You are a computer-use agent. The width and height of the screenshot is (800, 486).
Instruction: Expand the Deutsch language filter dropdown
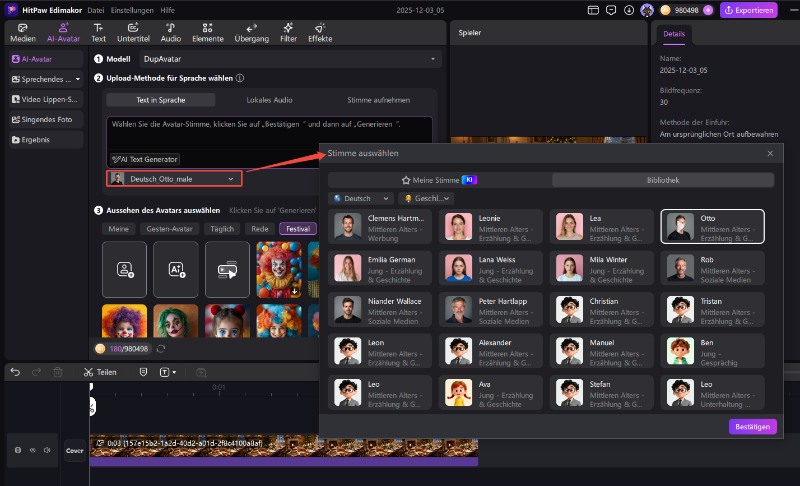pyautogui.click(x=362, y=198)
